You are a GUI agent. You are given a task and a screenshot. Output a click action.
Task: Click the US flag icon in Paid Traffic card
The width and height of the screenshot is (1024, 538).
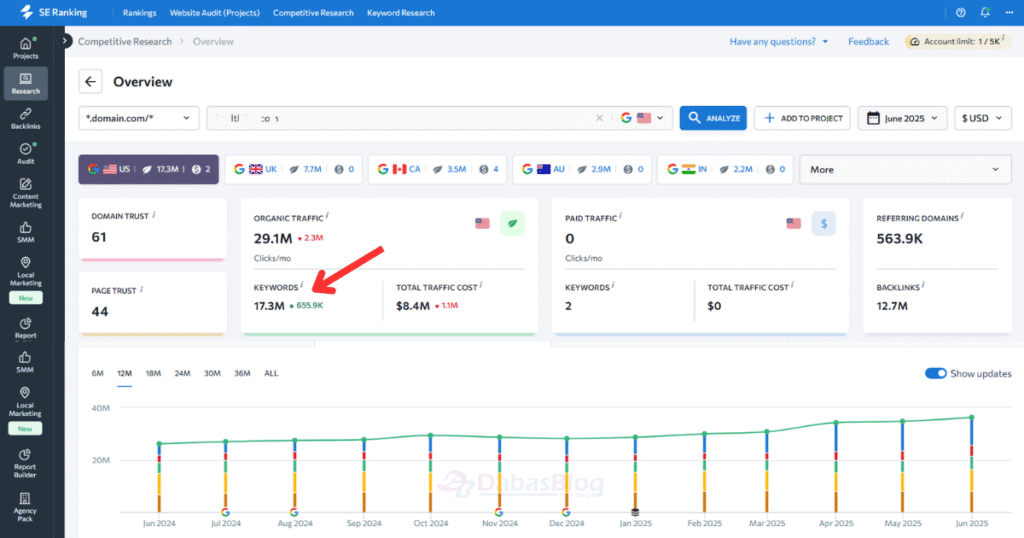pos(793,223)
